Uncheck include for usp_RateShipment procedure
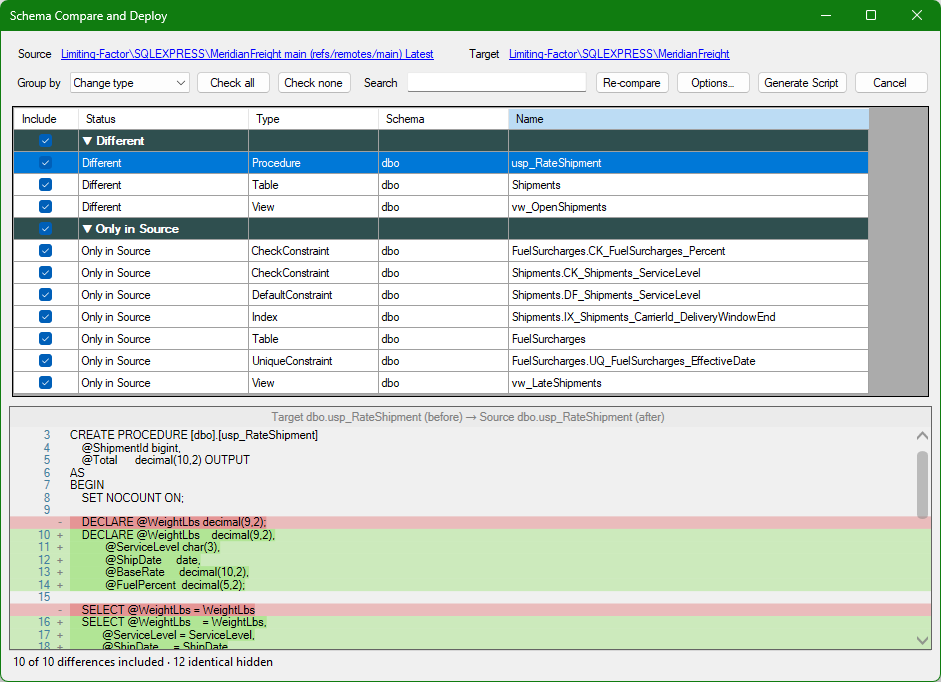The image size is (941, 682). point(46,163)
